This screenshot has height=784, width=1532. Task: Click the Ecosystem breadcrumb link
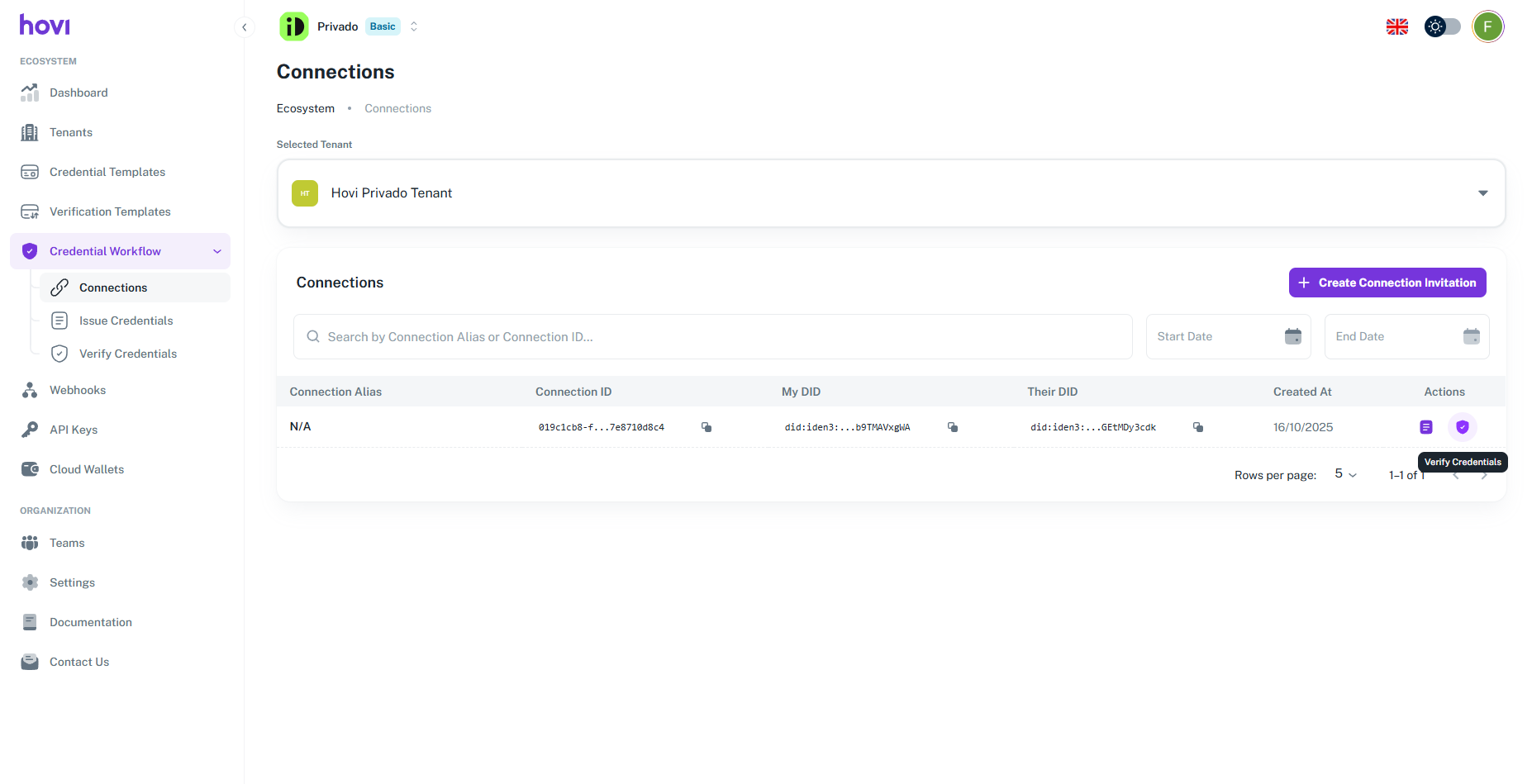[306, 108]
